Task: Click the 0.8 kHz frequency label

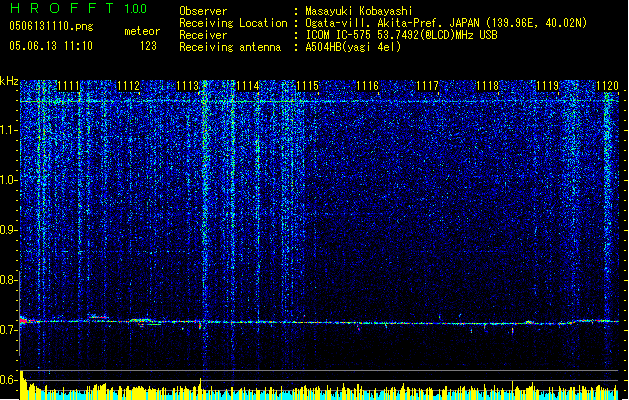Action: (9, 280)
